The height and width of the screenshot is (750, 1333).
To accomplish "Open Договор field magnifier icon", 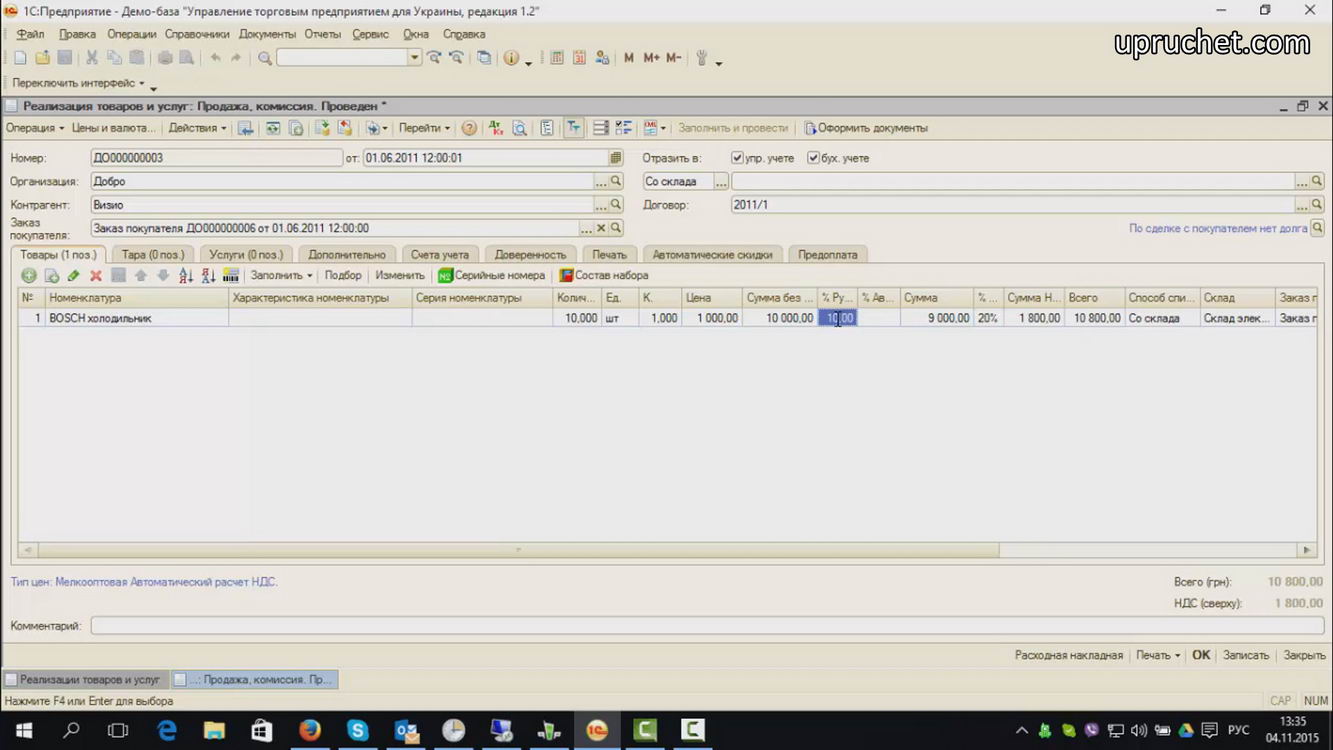I will [1317, 204].
